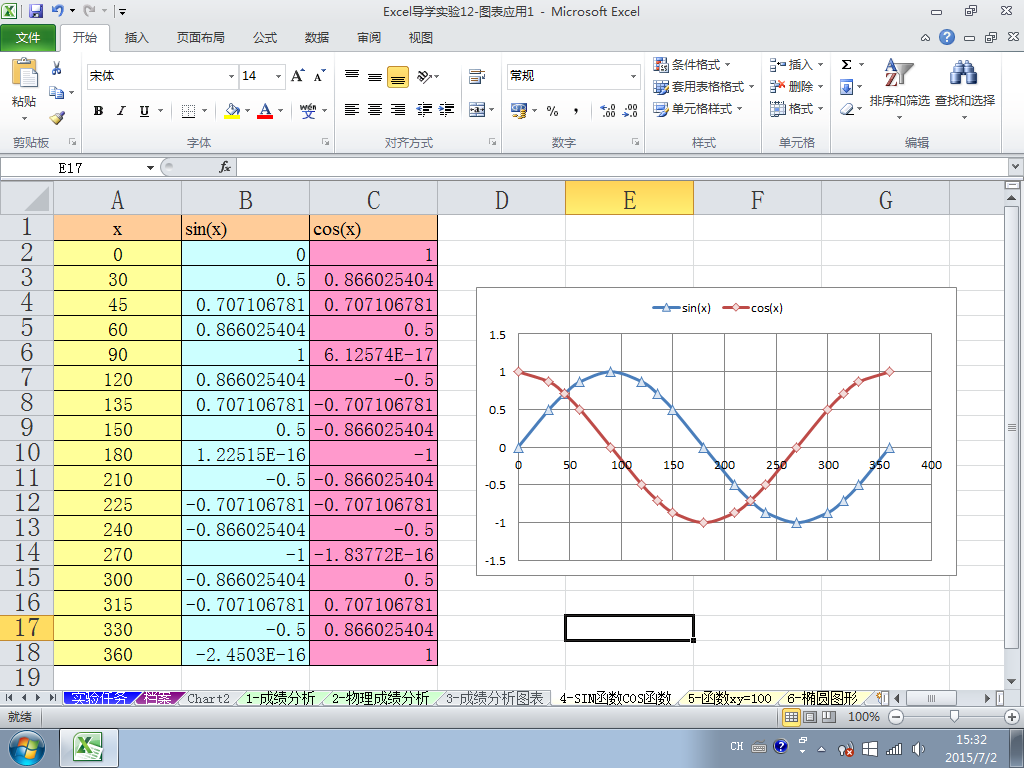The width and height of the screenshot is (1024, 768).
Task: Click the Excel Help question mark icon
Action: point(947,37)
